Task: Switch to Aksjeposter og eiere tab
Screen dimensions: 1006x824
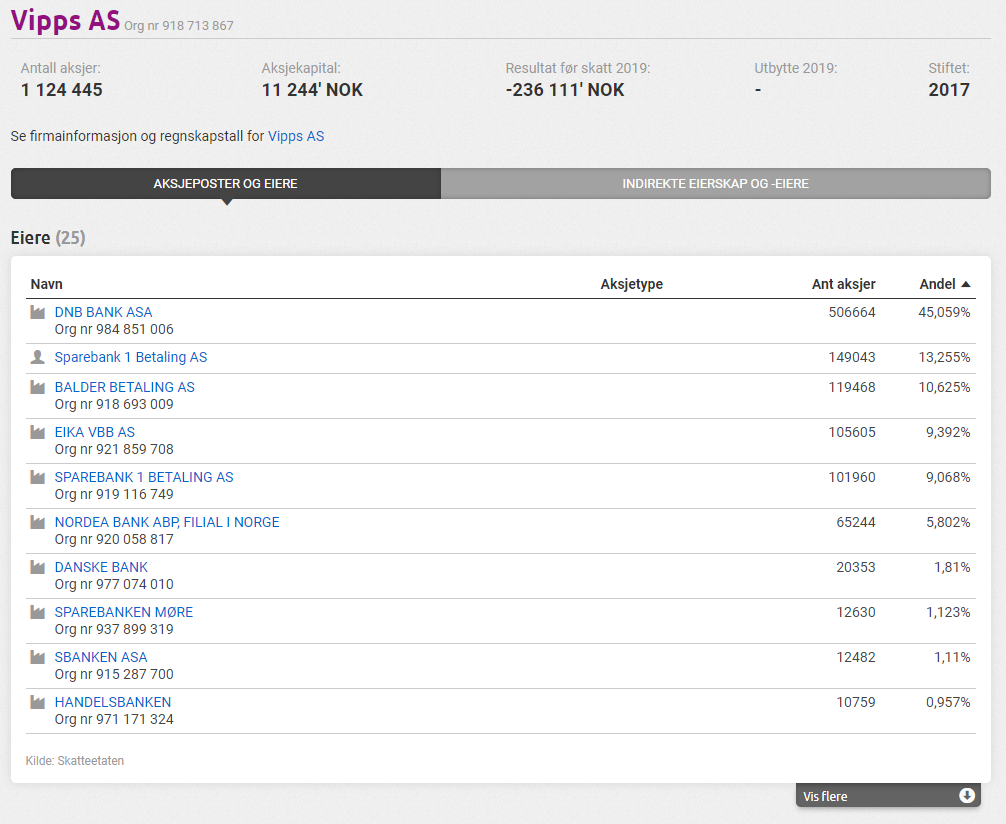Action: pyautogui.click(x=226, y=184)
